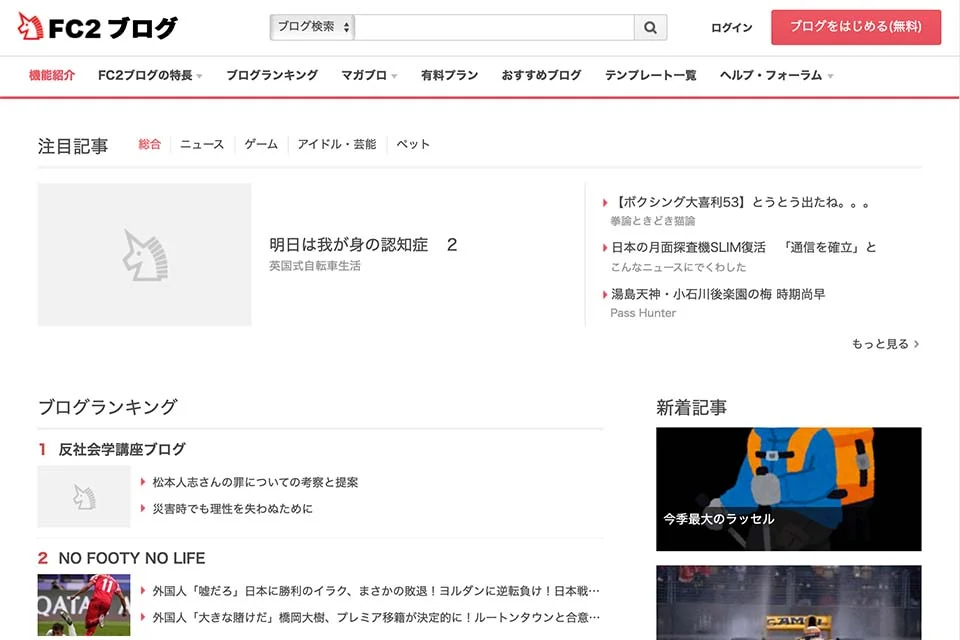Expand the マガブロ dropdown menu
This screenshot has width=960, height=640.
[369, 76]
